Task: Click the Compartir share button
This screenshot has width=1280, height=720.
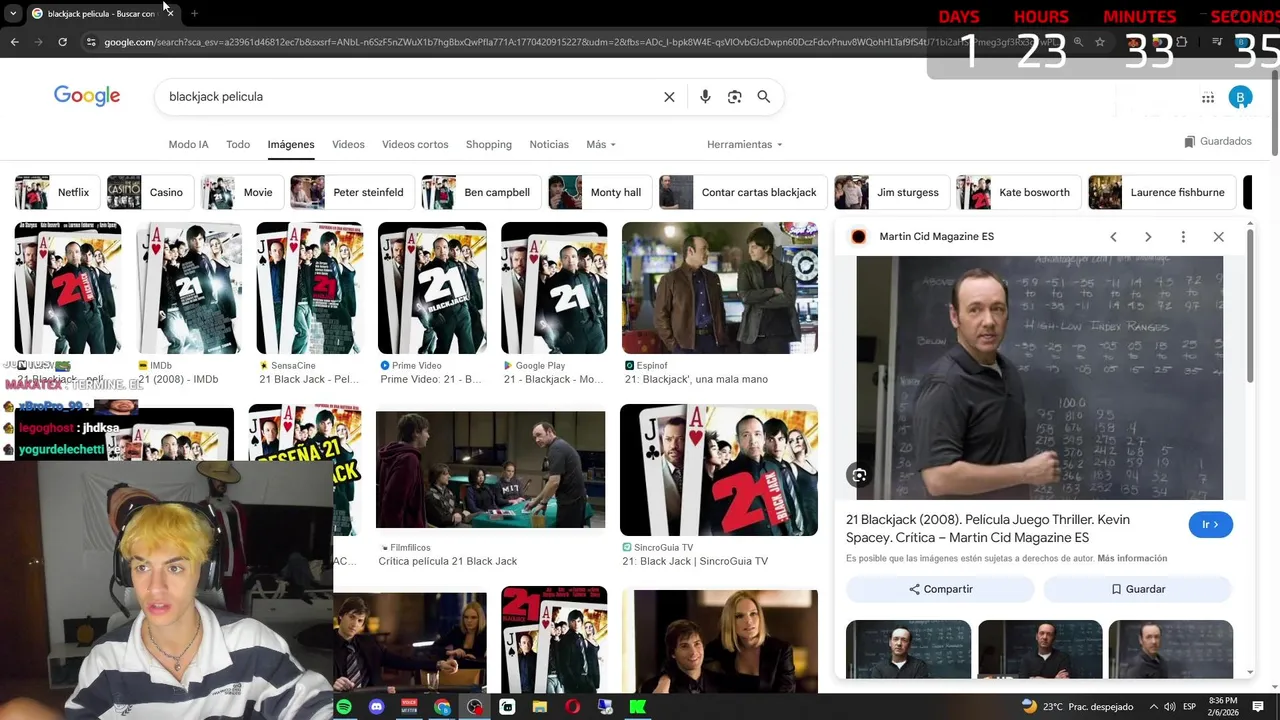Action: click(x=940, y=589)
